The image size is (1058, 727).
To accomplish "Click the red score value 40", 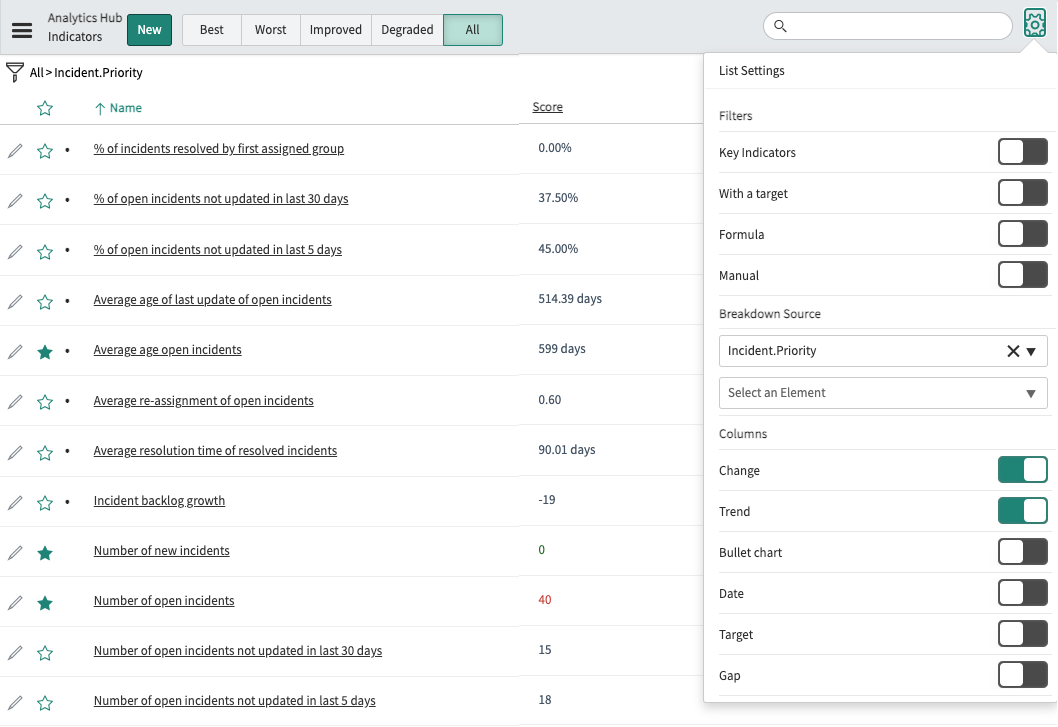I will coord(545,599).
